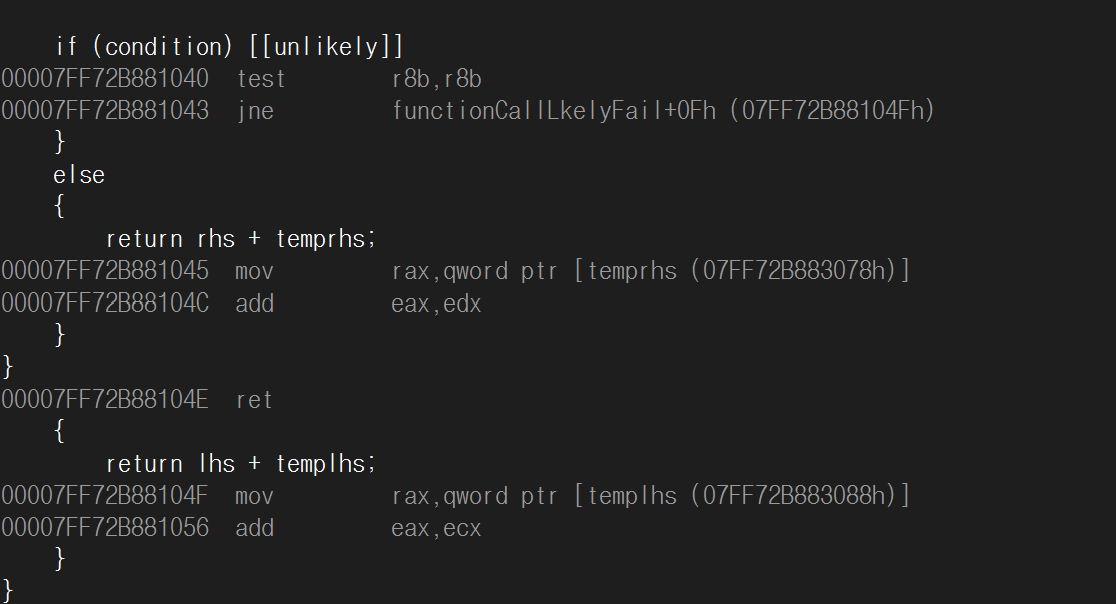The image size is (1116, 604).
Task: Select the 'test' instruction mnemonic
Action: click(261, 79)
